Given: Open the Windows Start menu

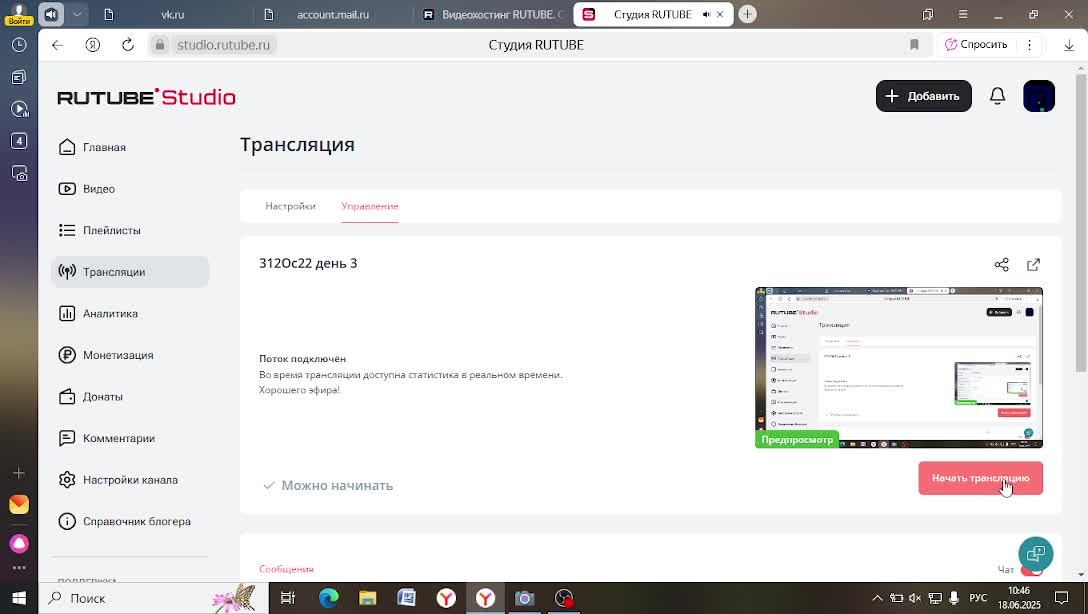Looking at the screenshot, I should click(19, 598).
